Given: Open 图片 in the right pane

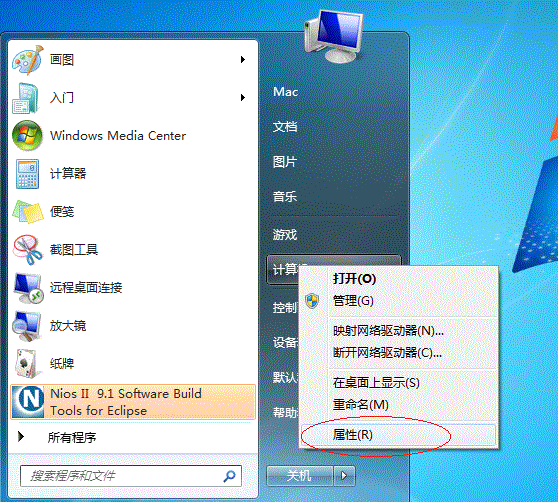Looking at the screenshot, I should coord(285,162).
